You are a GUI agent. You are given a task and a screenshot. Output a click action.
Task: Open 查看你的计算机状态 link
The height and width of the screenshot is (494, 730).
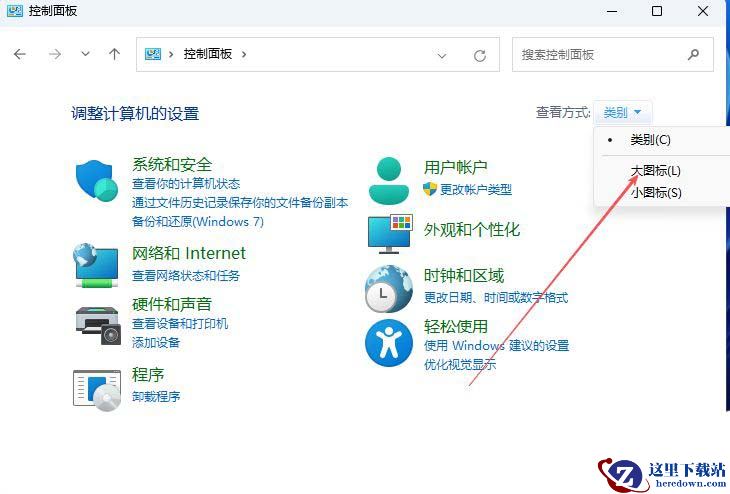point(186,184)
